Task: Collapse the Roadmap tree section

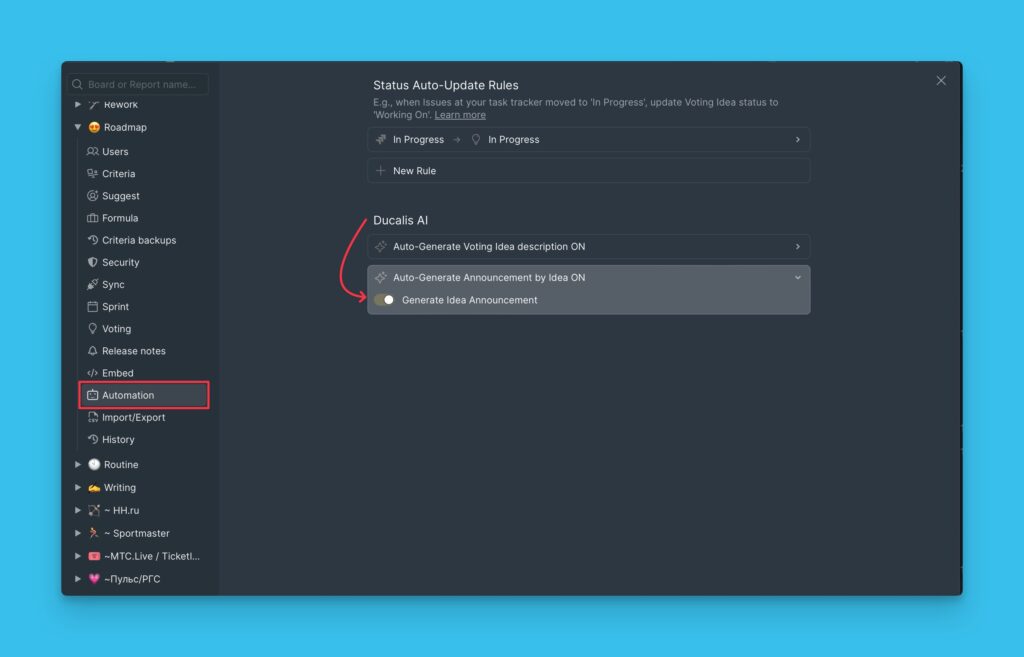Action: (x=78, y=128)
